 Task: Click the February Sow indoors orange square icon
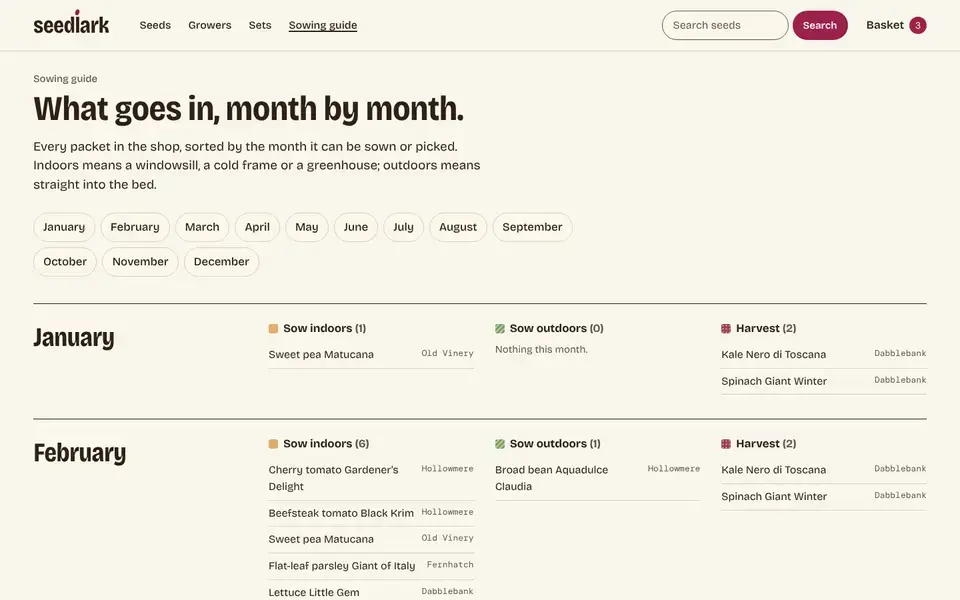[x=273, y=444]
